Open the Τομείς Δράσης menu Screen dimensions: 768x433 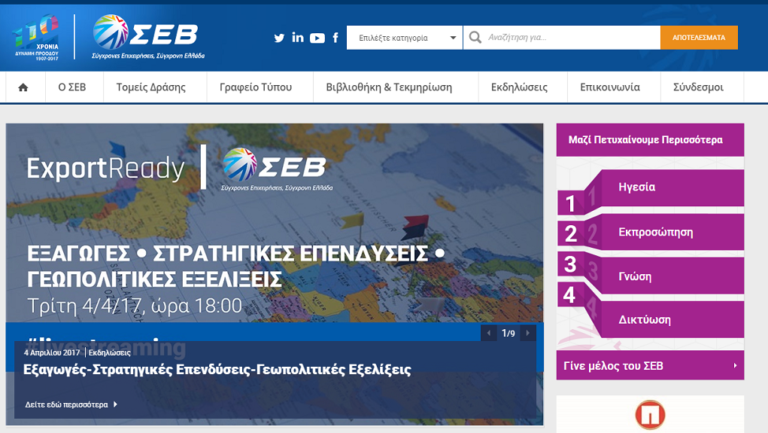coord(151,87)
